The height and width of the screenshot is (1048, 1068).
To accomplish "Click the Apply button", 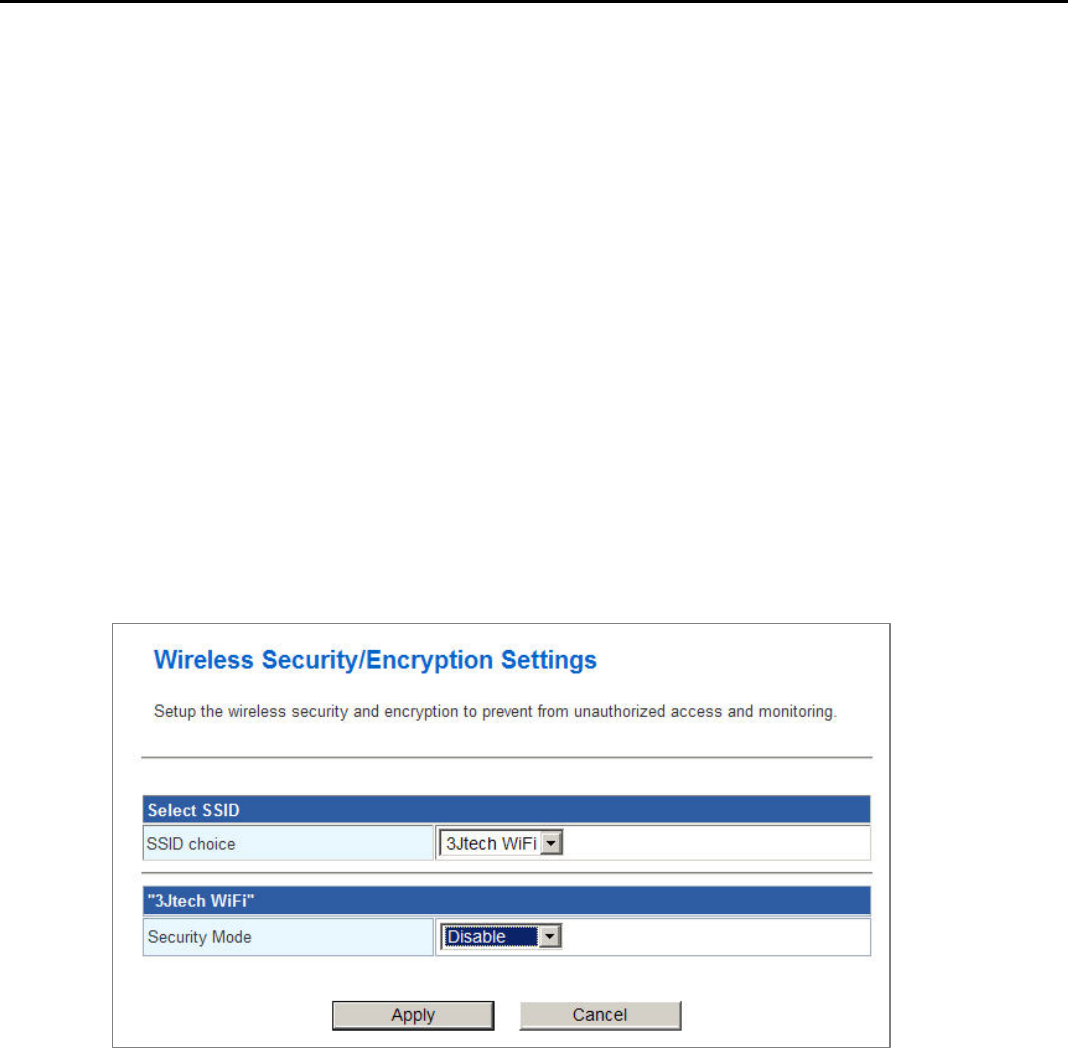I will pos(413,1015).
